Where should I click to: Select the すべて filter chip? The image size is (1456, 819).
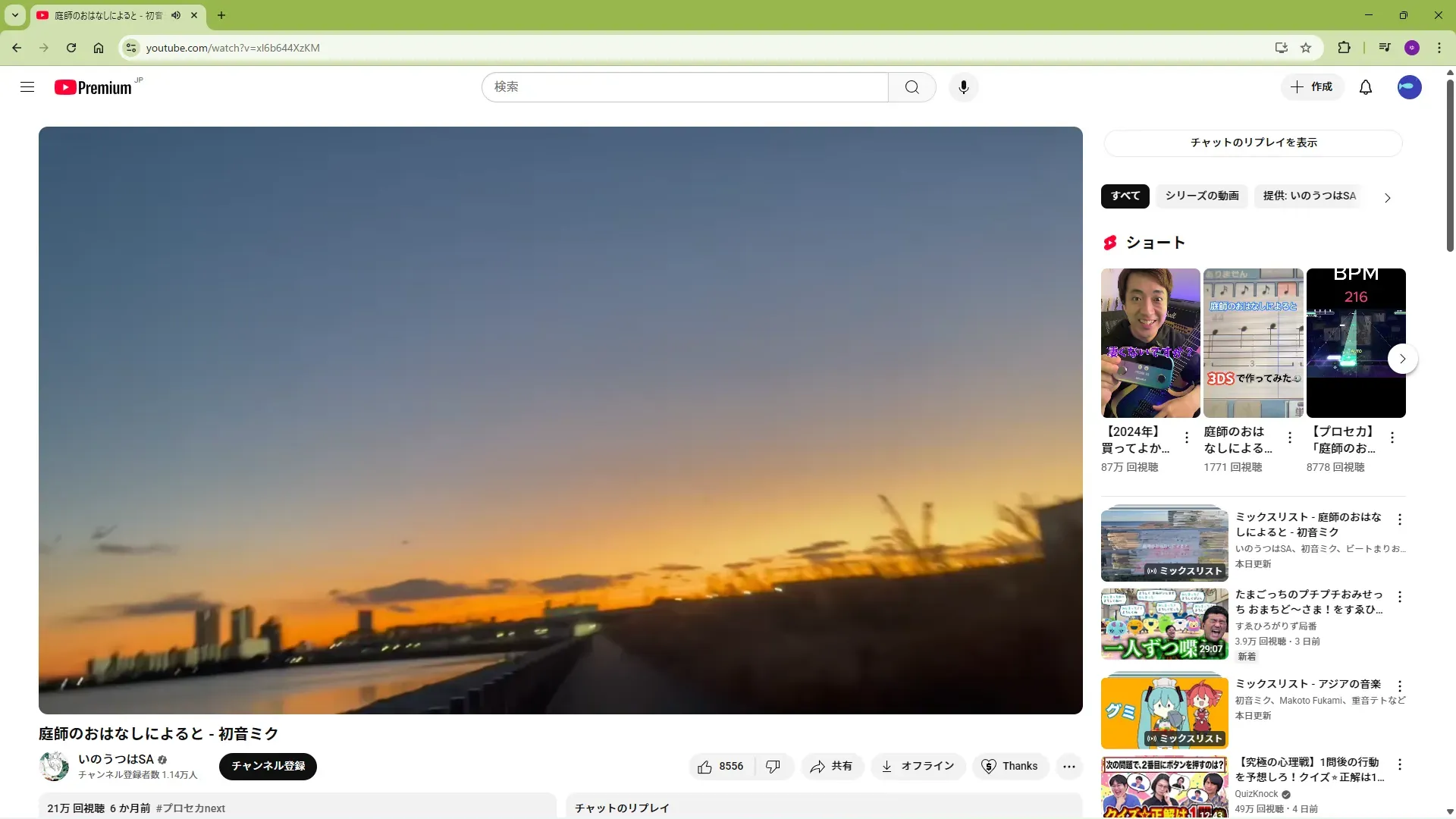click(1125, 196)
